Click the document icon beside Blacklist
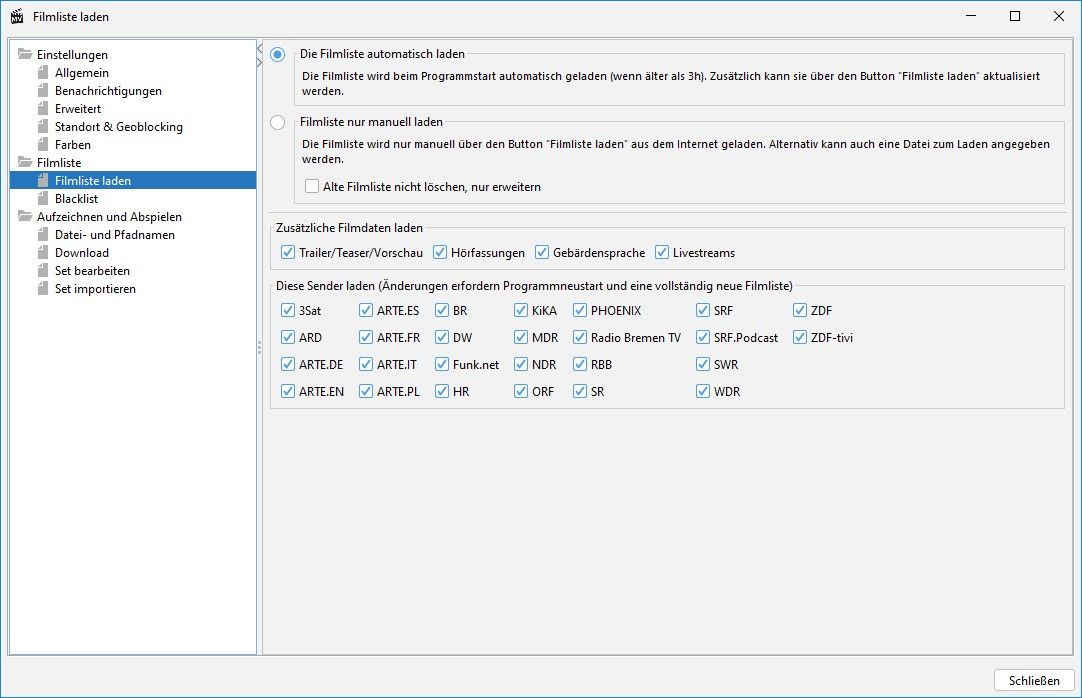This screenshot has height=698, width=1082. (43, 199)
